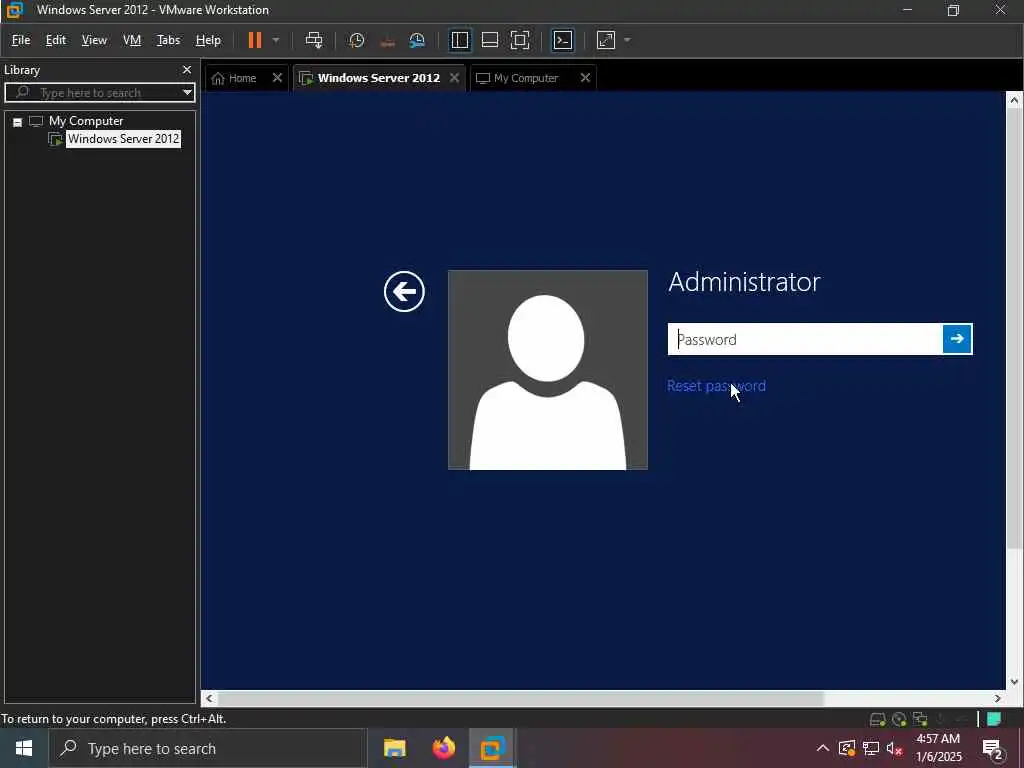Open the View menu
The width and height of the screenshot is (1024, 768).
[x=94, y=40]
